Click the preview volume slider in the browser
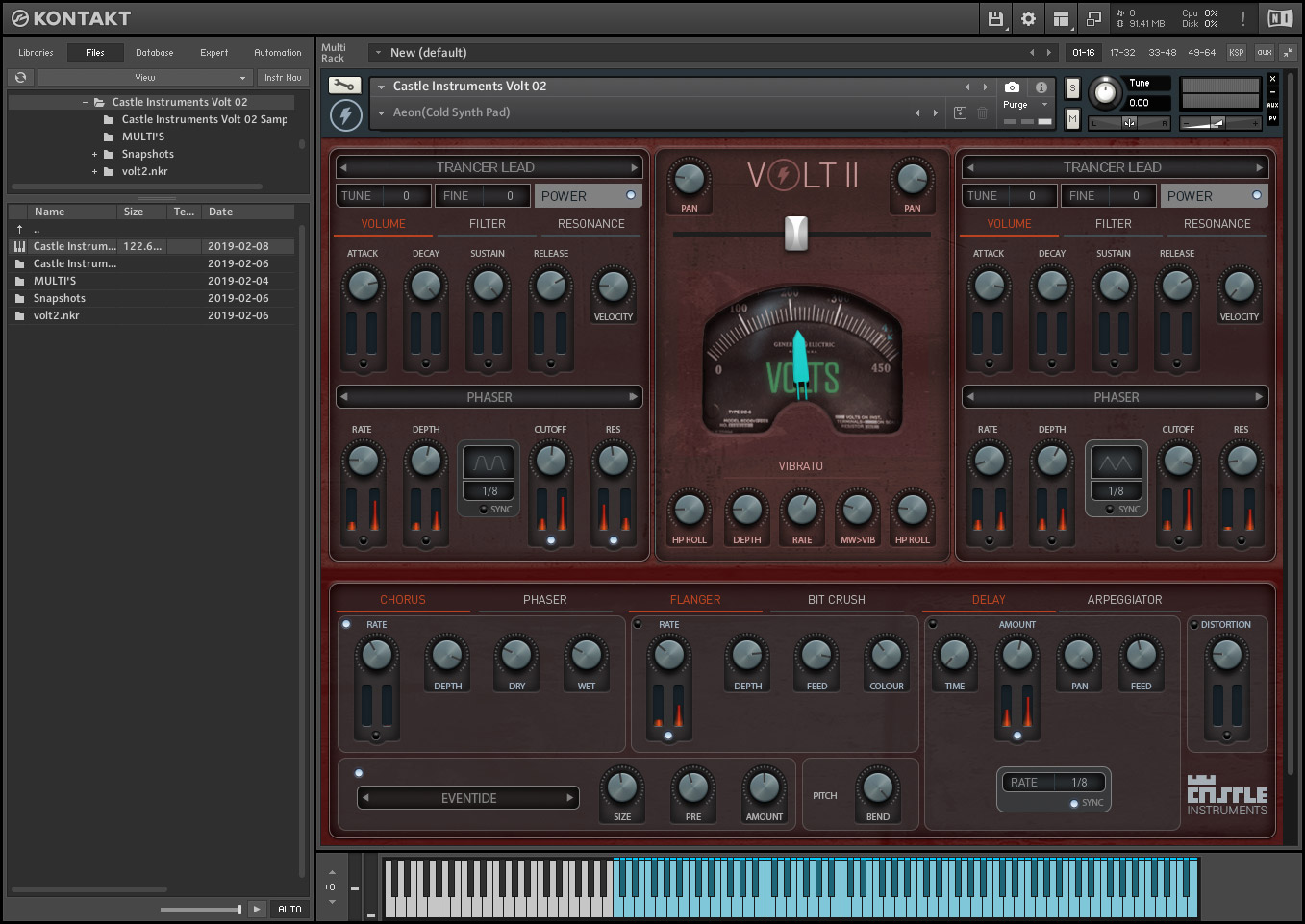1305x924 pixels. click(x=201, y=909)
